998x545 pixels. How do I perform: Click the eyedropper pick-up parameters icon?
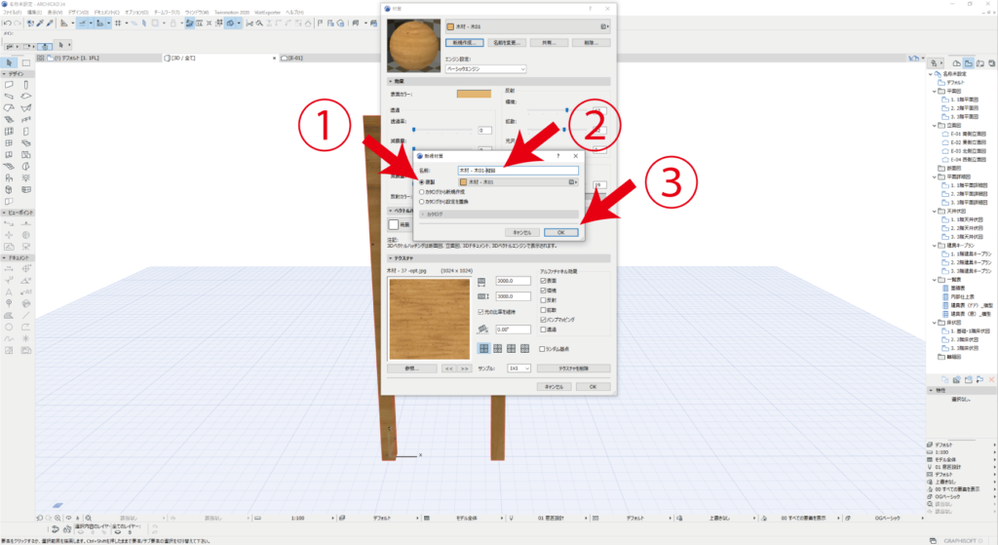40,23
